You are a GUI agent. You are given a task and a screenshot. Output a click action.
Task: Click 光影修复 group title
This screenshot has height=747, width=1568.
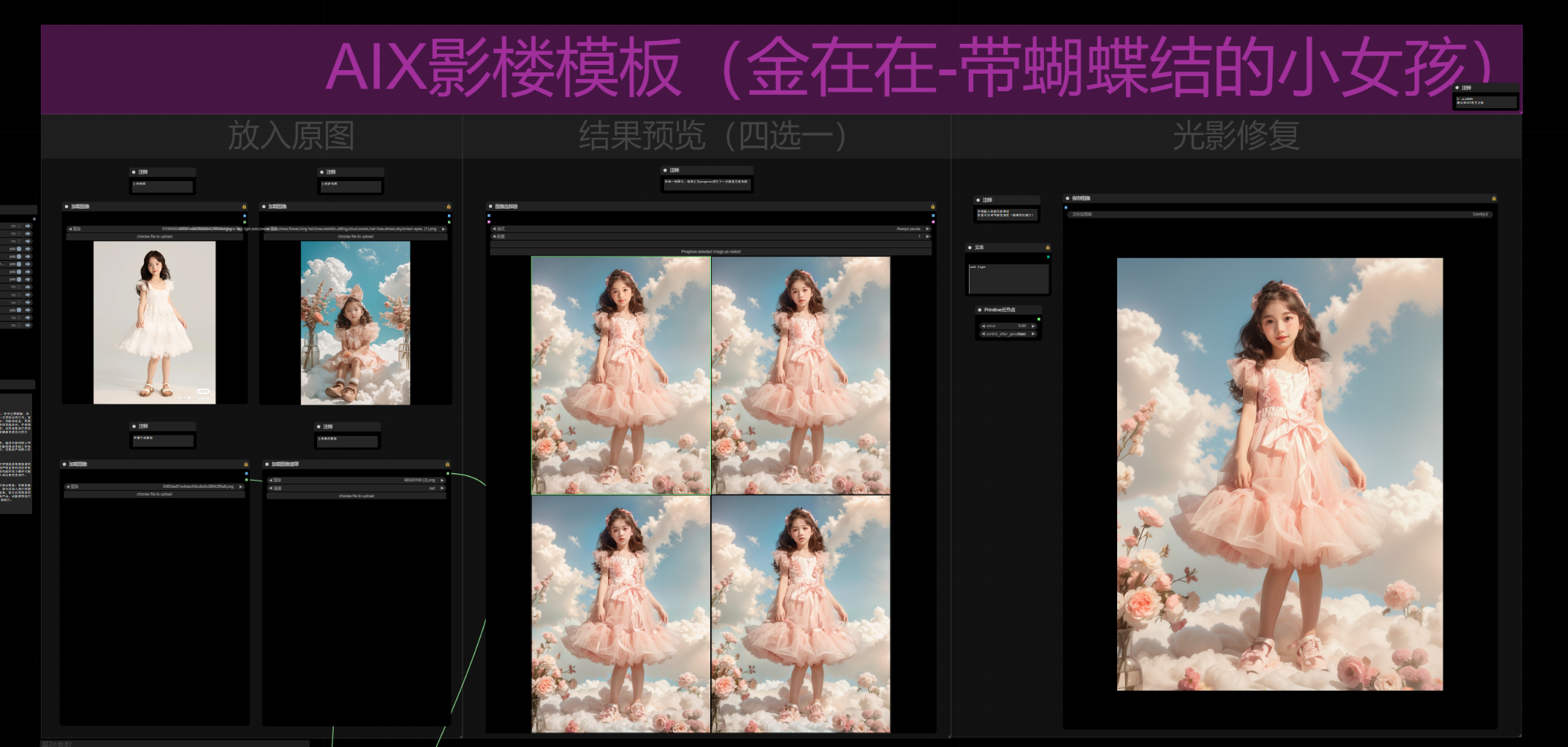(x=1236, y=136)
